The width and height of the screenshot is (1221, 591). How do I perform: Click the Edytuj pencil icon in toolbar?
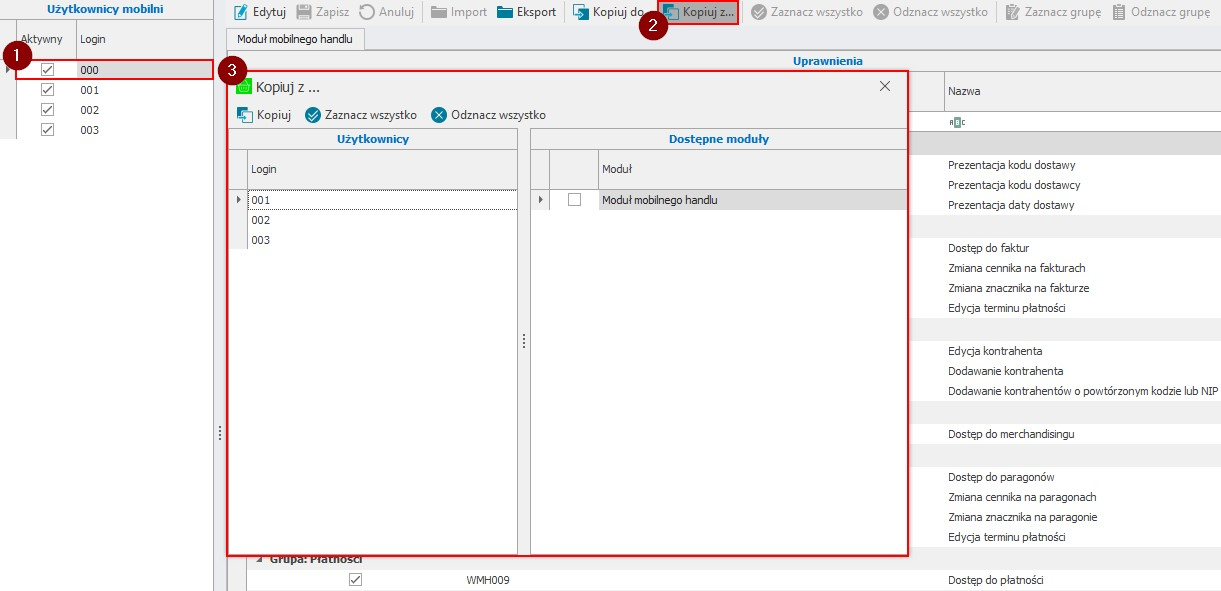pyautogui.click(x=241, y=12)
